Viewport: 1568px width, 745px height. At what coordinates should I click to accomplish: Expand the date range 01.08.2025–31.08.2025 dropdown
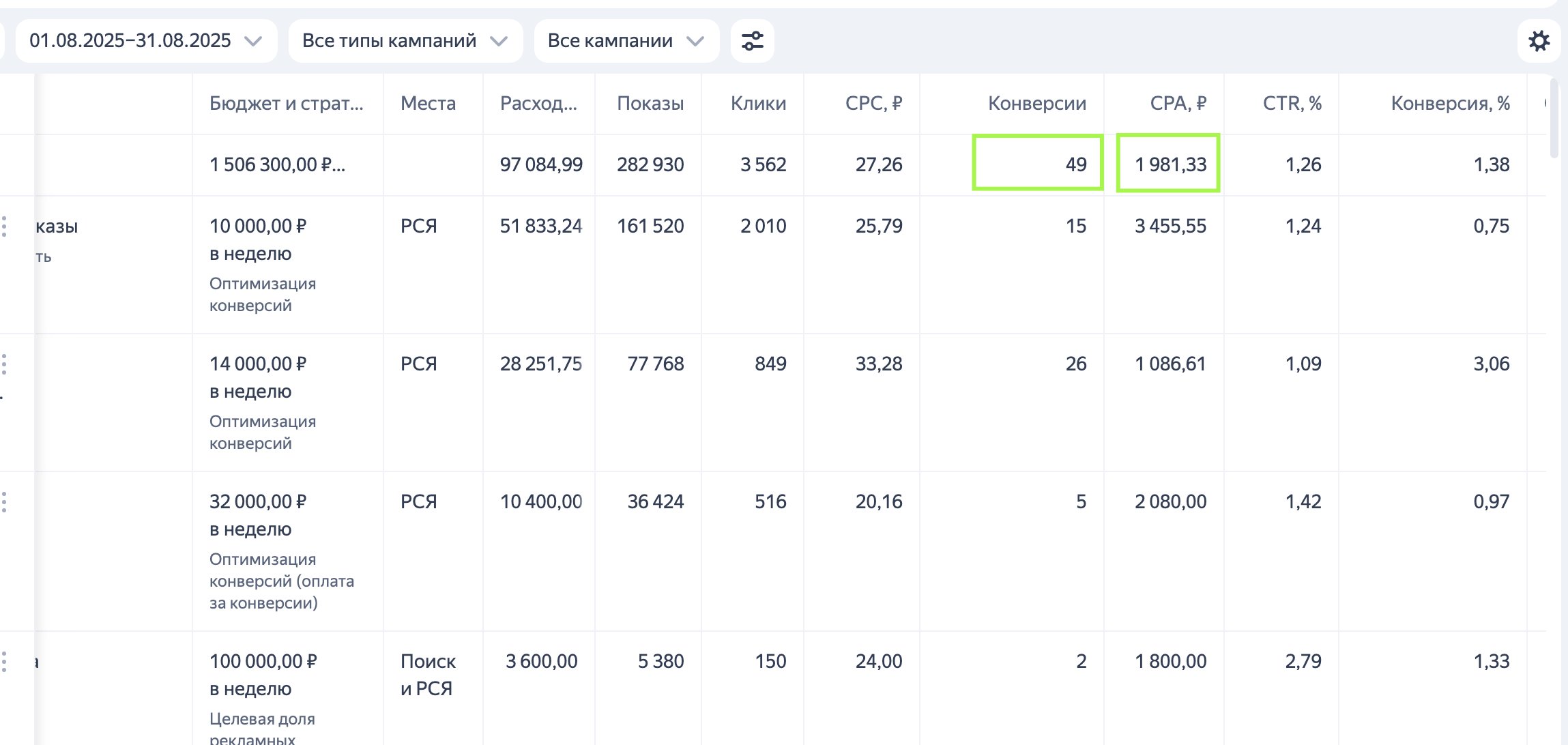tap(146, 41)
